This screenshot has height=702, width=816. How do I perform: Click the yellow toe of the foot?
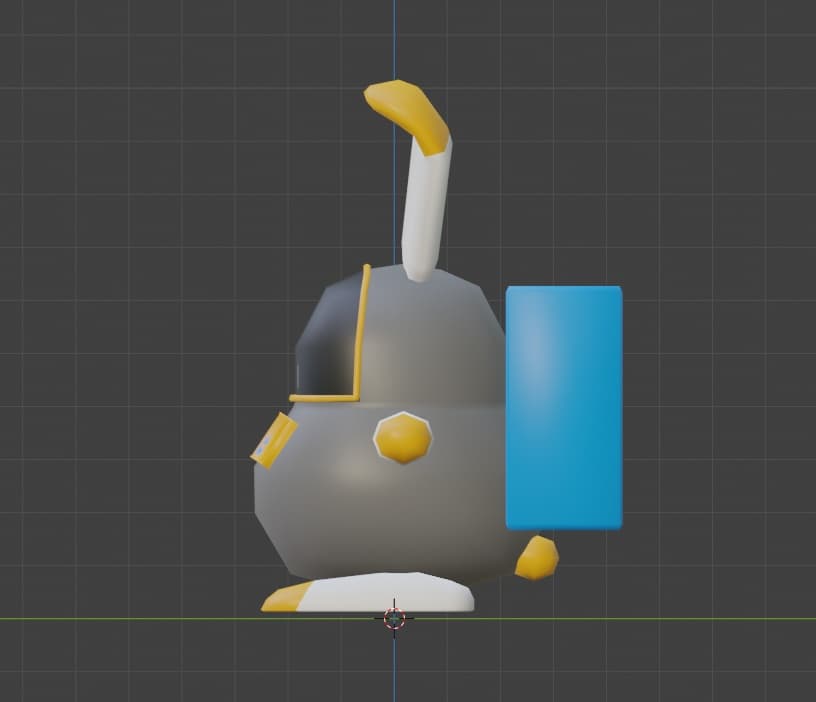pyautogui.click(x=286, y=597)
